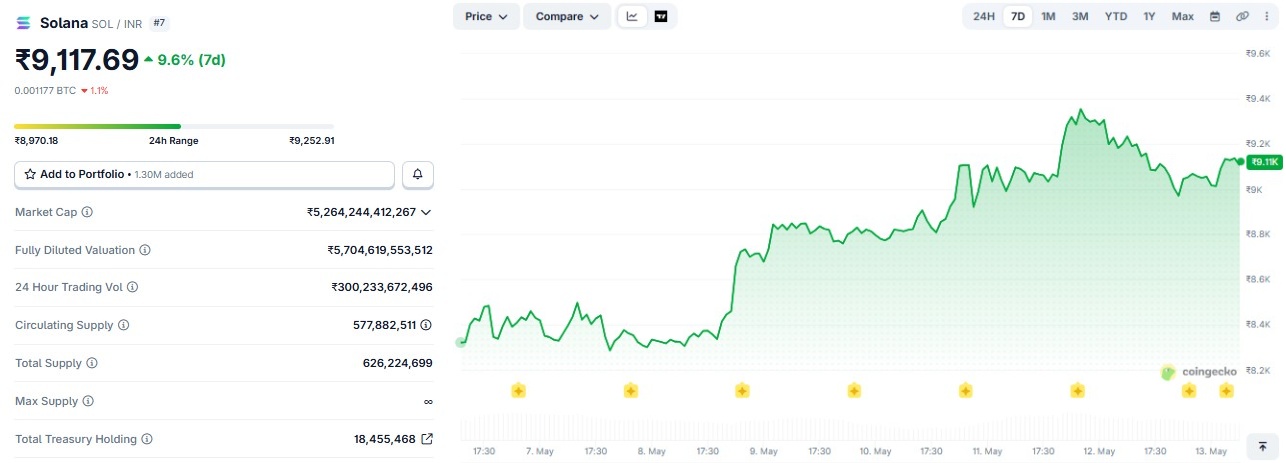The width and height of the screenshot is (1286, 463).
Task: Open the Compare dropdown
Action: click(567, 16)
